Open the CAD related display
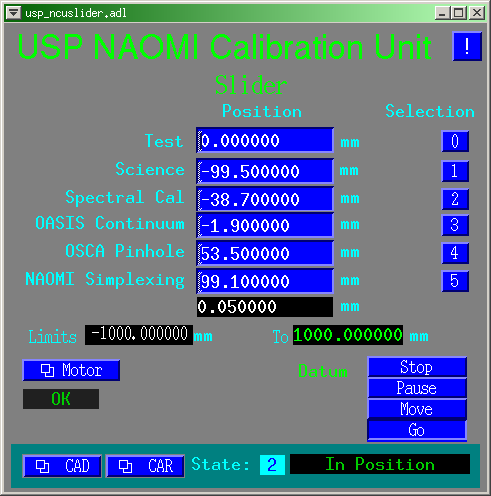Screen dimensions: 491x496 62,466
